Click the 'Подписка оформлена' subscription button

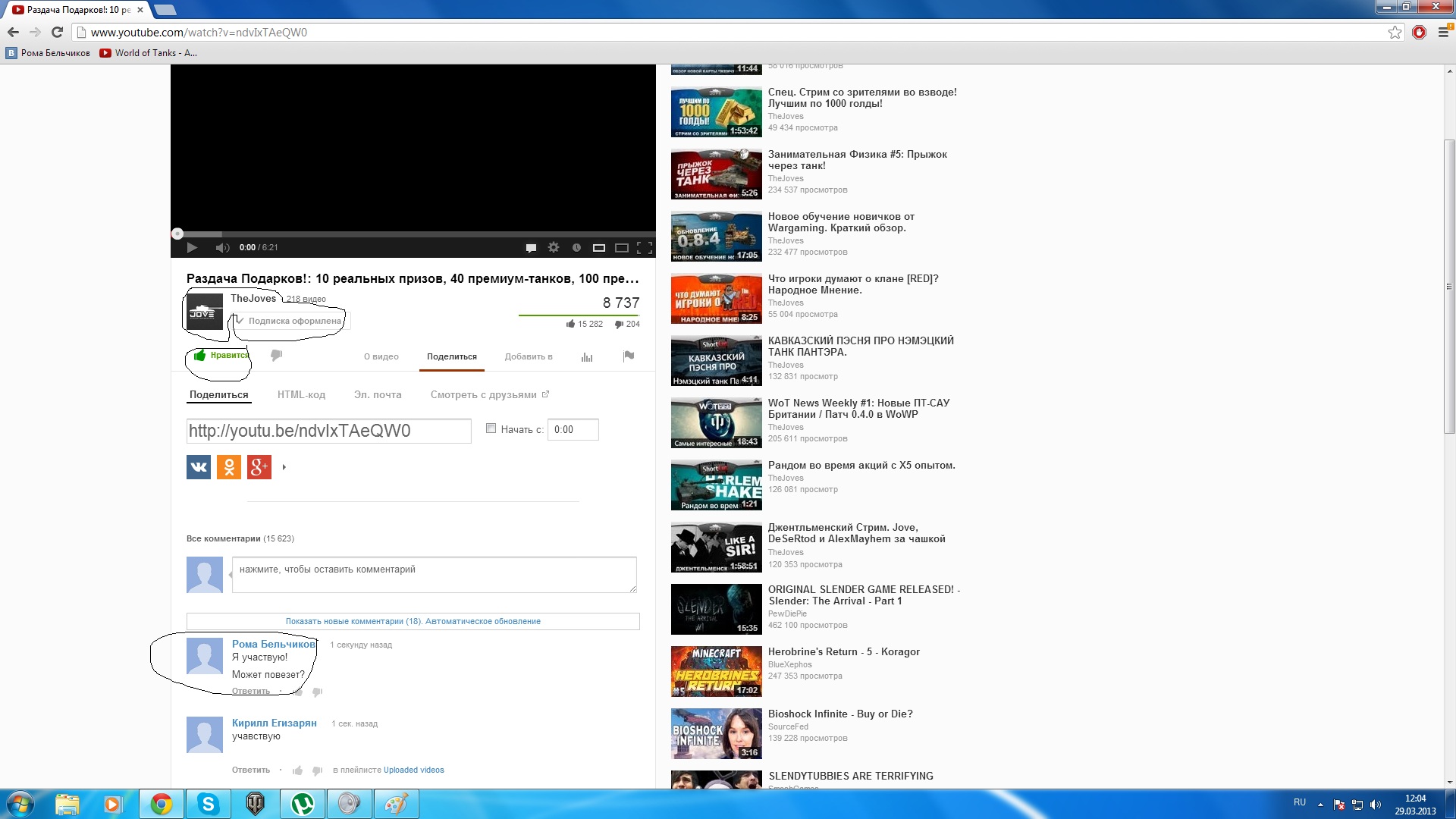tap(290, 321)
